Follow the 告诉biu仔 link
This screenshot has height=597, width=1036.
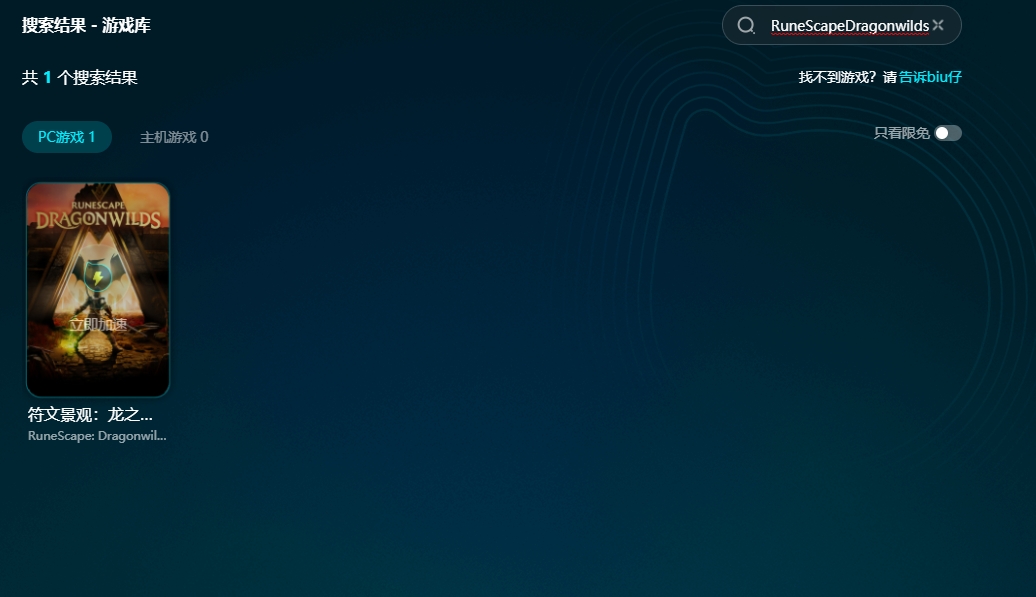point(930,77)
